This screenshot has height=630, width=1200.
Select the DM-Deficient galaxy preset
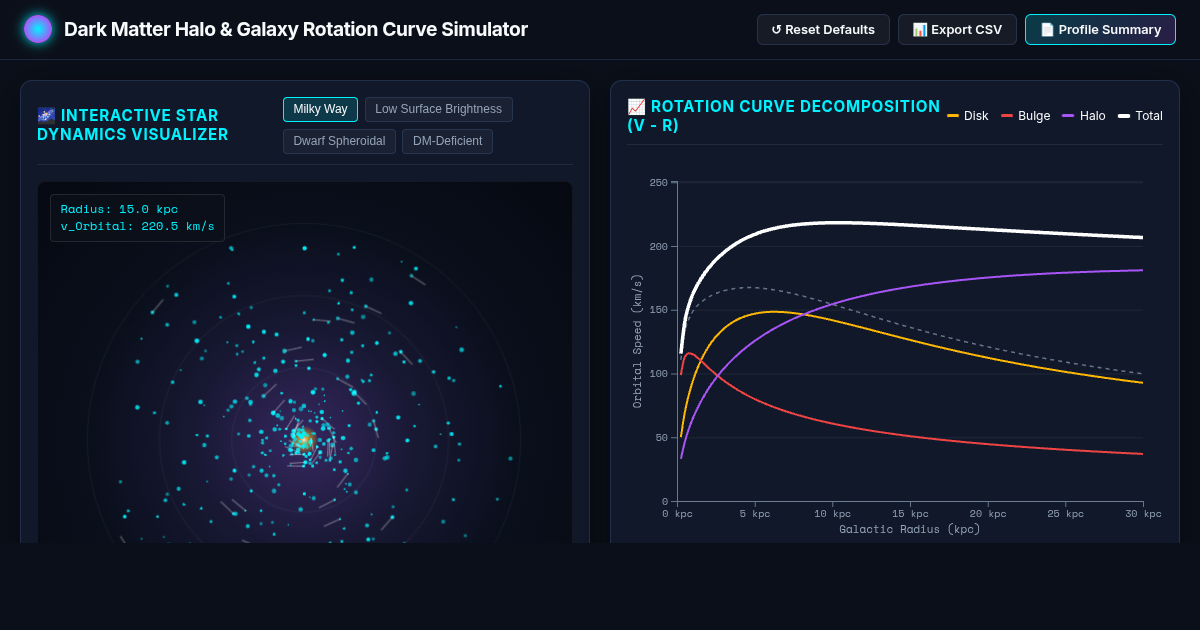point(447,141)
